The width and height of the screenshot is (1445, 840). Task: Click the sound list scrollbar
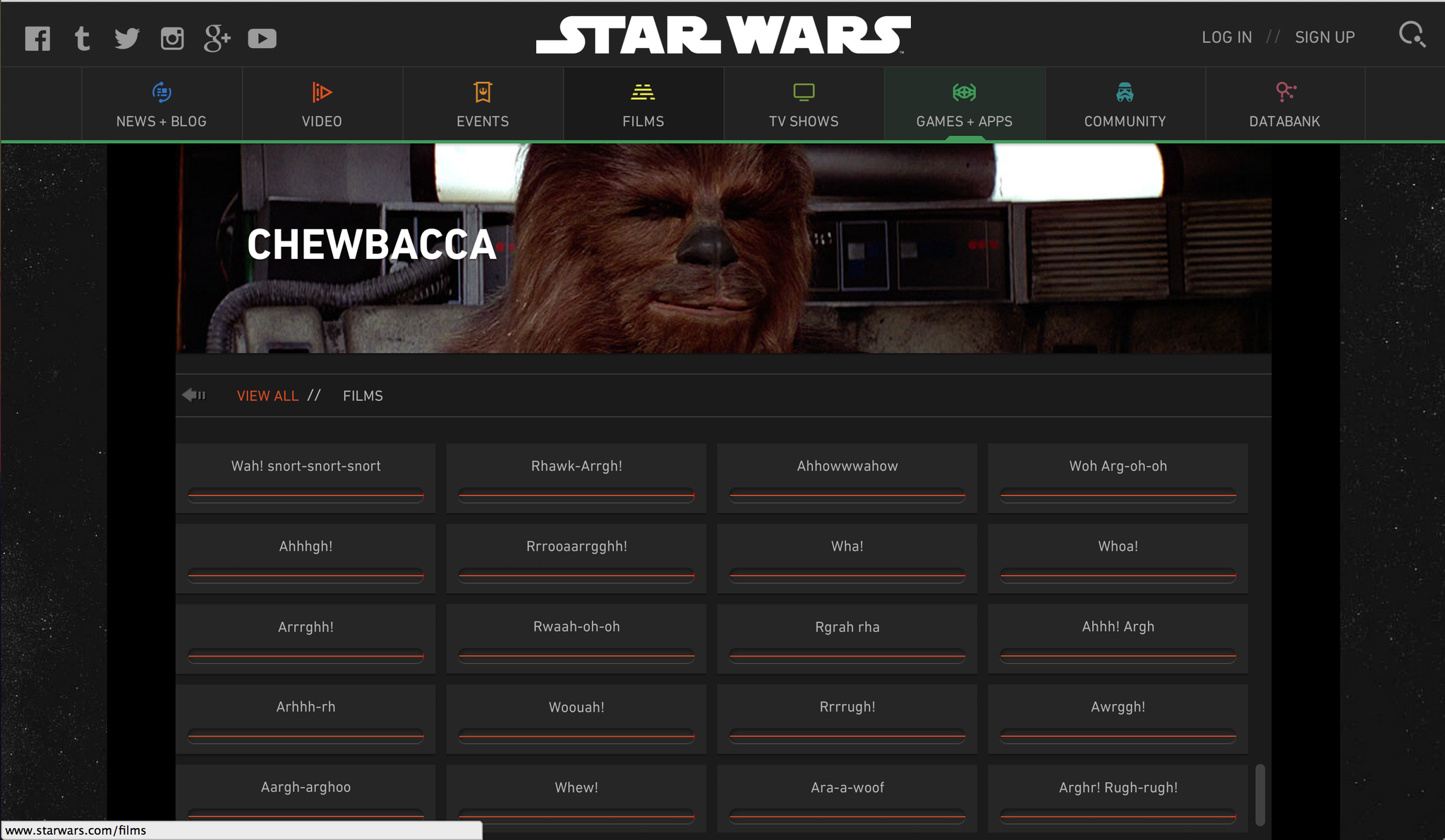[x=1260, y=794]
